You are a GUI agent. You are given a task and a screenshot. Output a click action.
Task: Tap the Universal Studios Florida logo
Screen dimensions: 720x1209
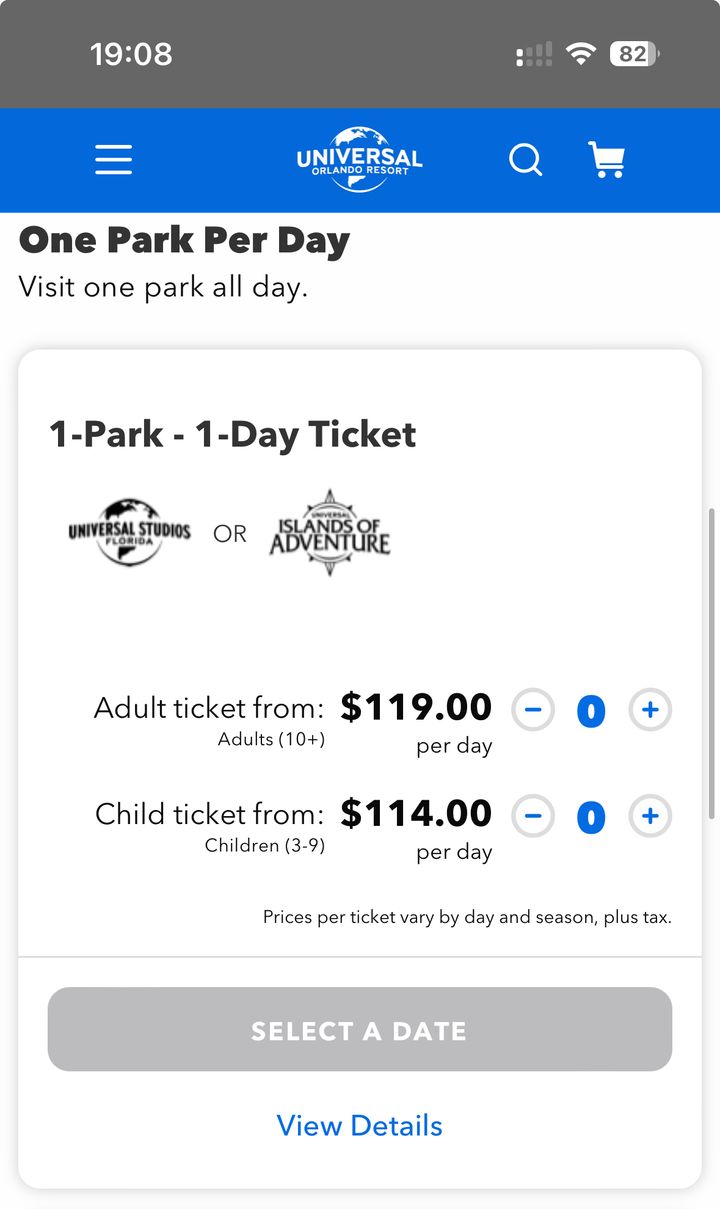(129, 533)
